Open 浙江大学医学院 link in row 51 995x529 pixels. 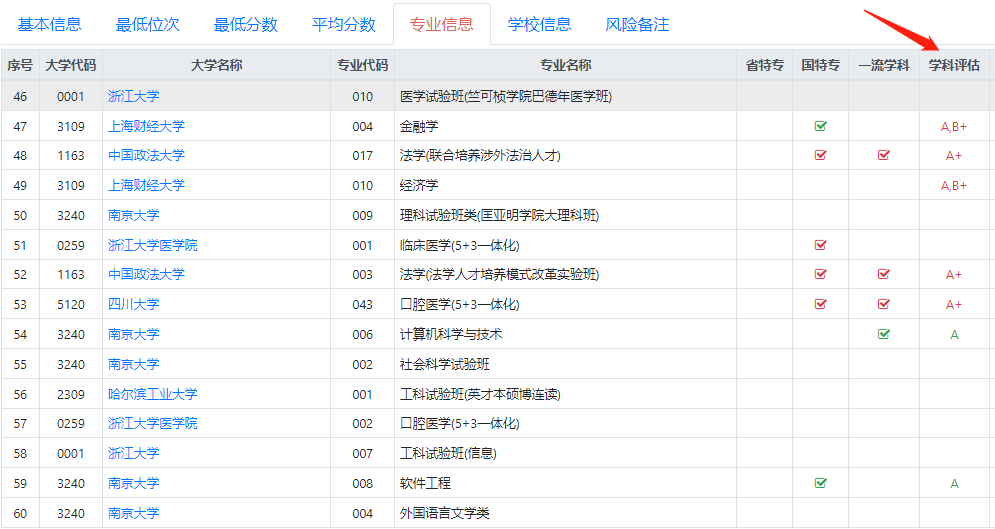152,245
